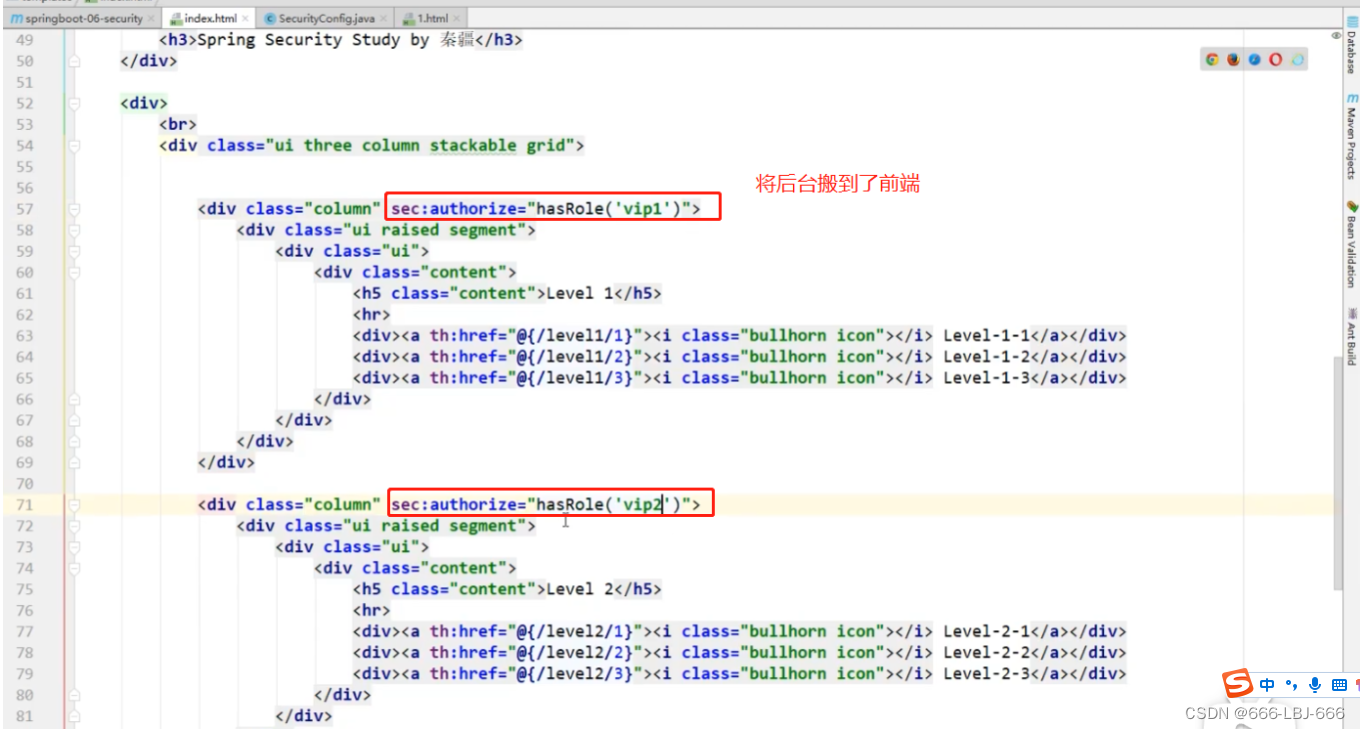1360x729 pixels.
Task: Collapse the ui div at line 73
Action: 74,547
